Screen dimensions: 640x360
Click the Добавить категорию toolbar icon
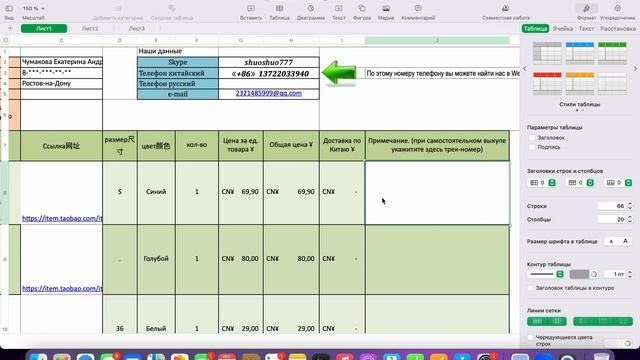tap(118, 9)
